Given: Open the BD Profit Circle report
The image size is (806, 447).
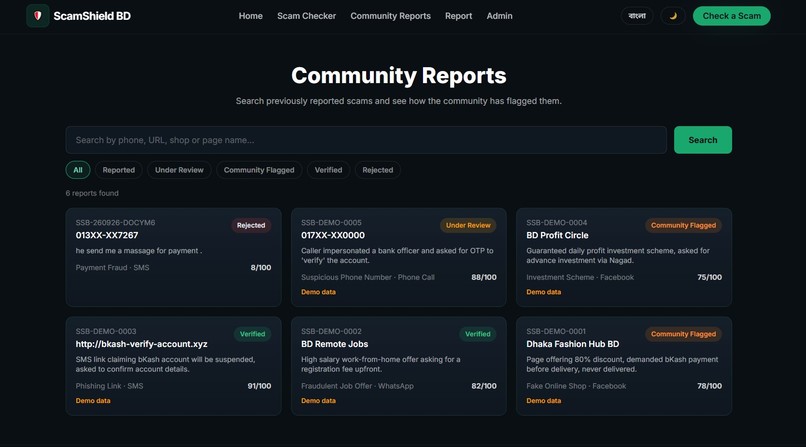Looking at the screenshot, I should [x=624, y=257].
